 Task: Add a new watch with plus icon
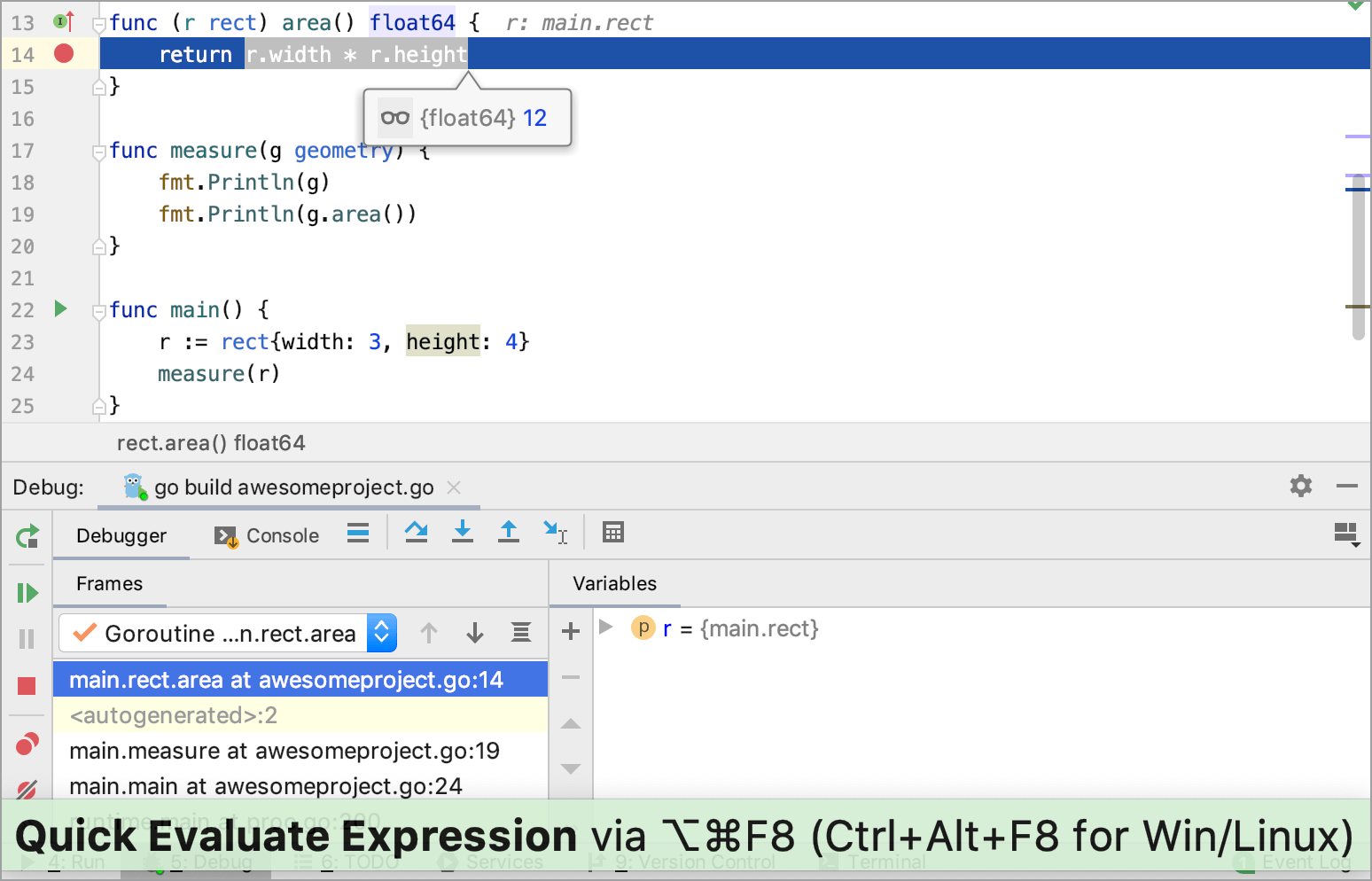pyautogui.click(x=571, y=631)
